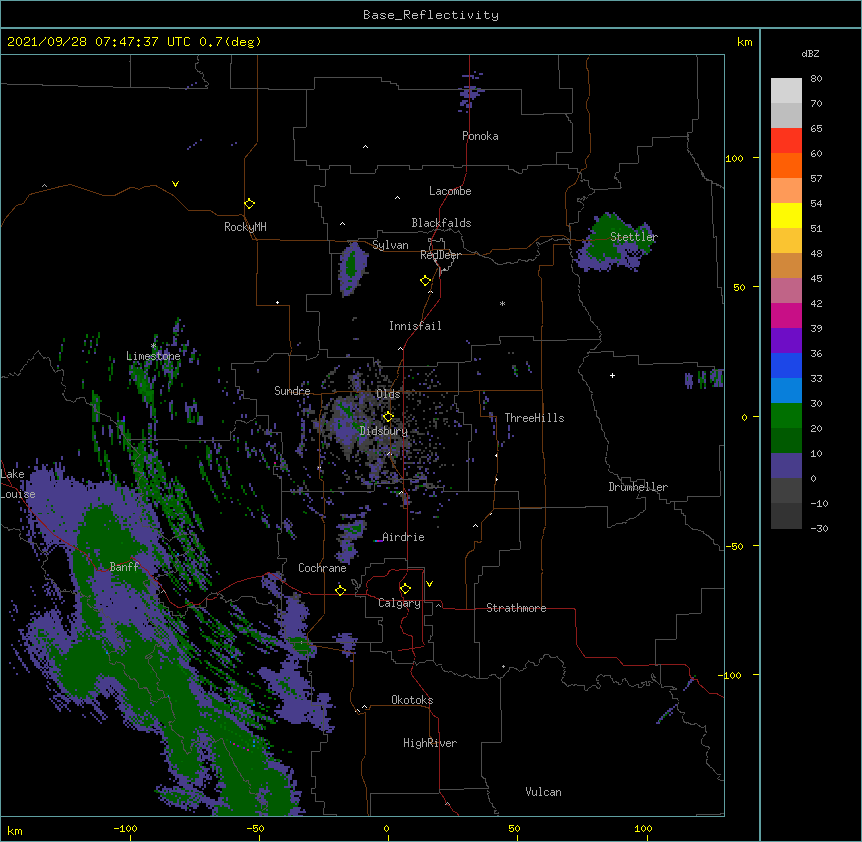Click the yellow diamond marker below Cochrane
The width and height of the screenshot is (862, 842).
tap(340, 590)
